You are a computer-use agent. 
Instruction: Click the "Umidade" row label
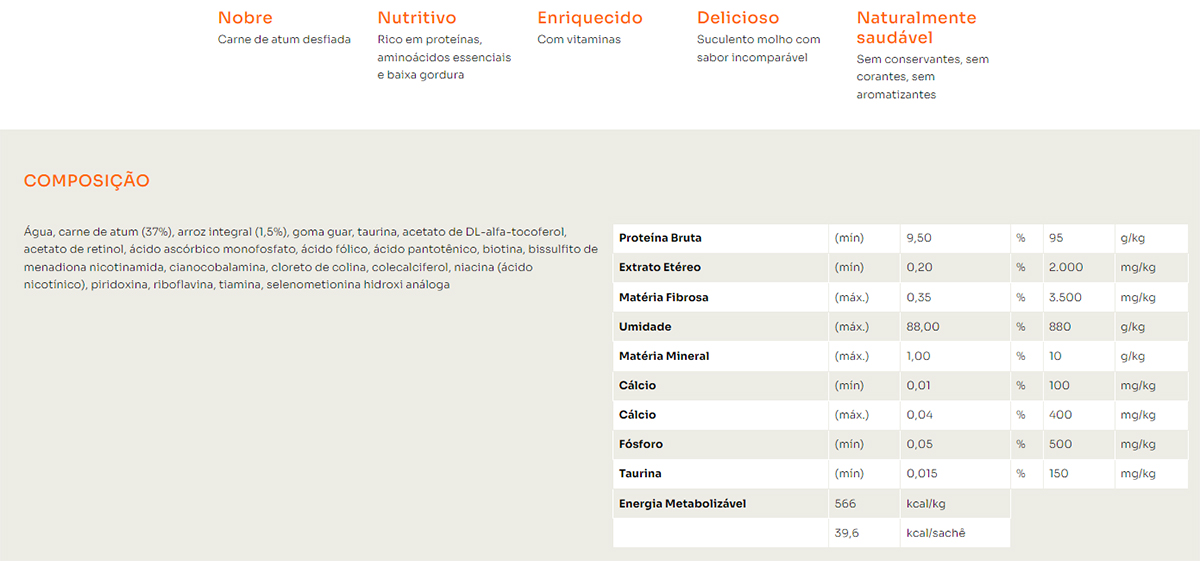tap(645, 327)
